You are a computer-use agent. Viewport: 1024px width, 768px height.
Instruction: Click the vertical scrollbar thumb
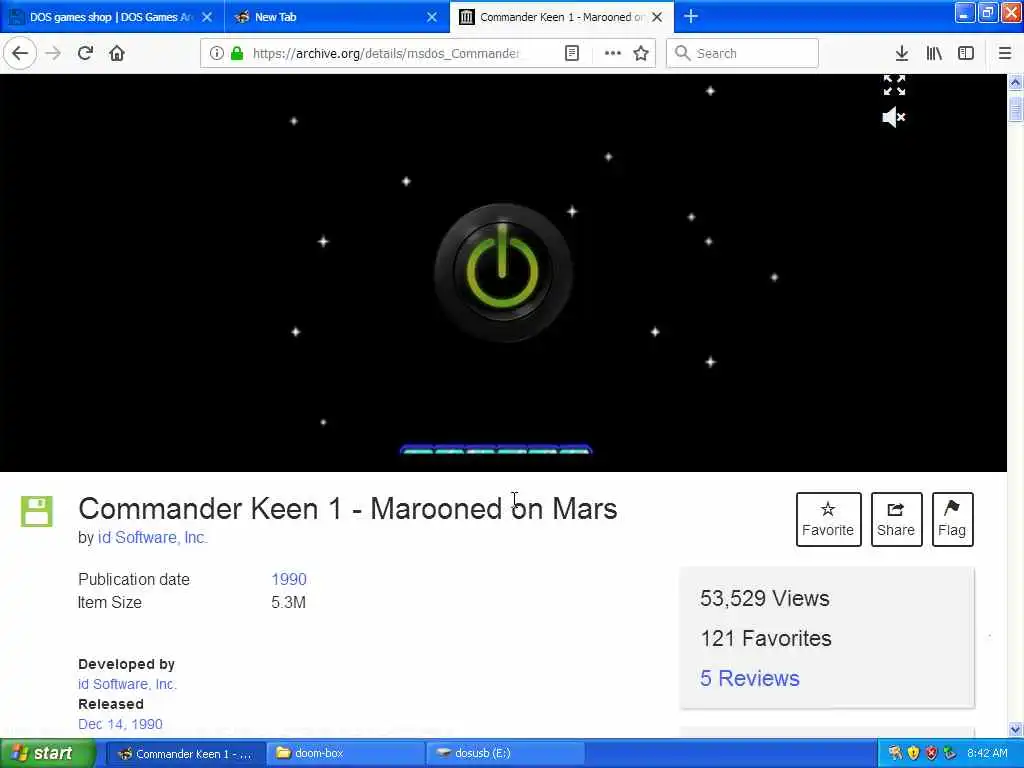(x=1015, y=108)
